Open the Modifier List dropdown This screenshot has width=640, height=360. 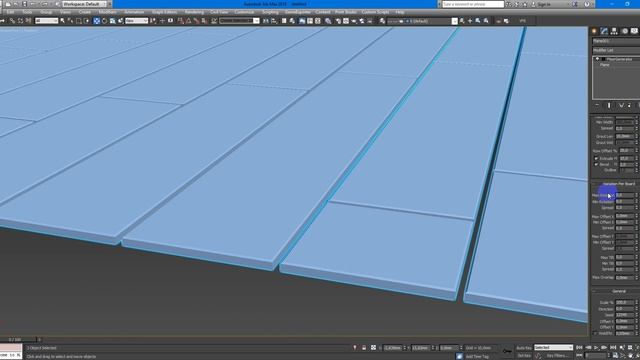pyautogui.click(x=616, y=50)
